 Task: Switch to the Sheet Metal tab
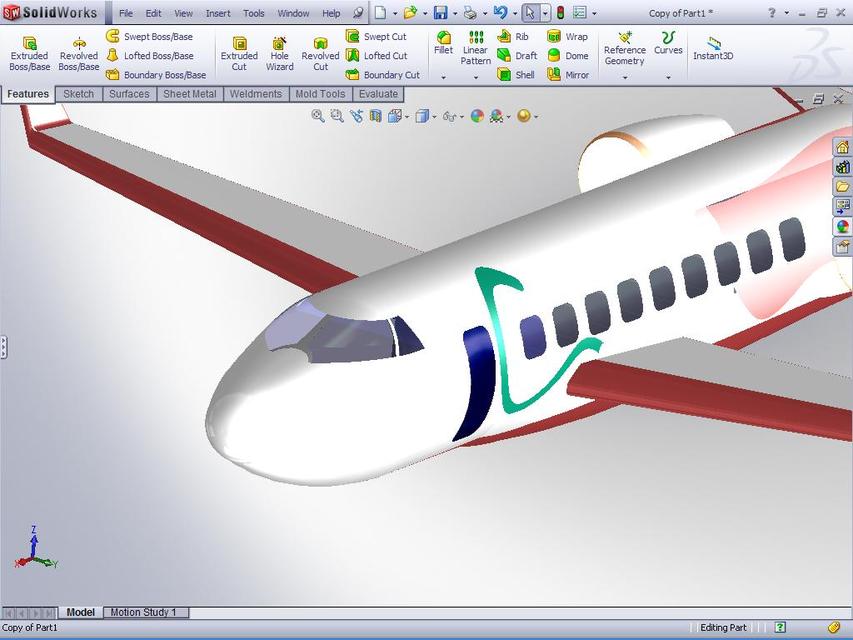click(189, 93)
